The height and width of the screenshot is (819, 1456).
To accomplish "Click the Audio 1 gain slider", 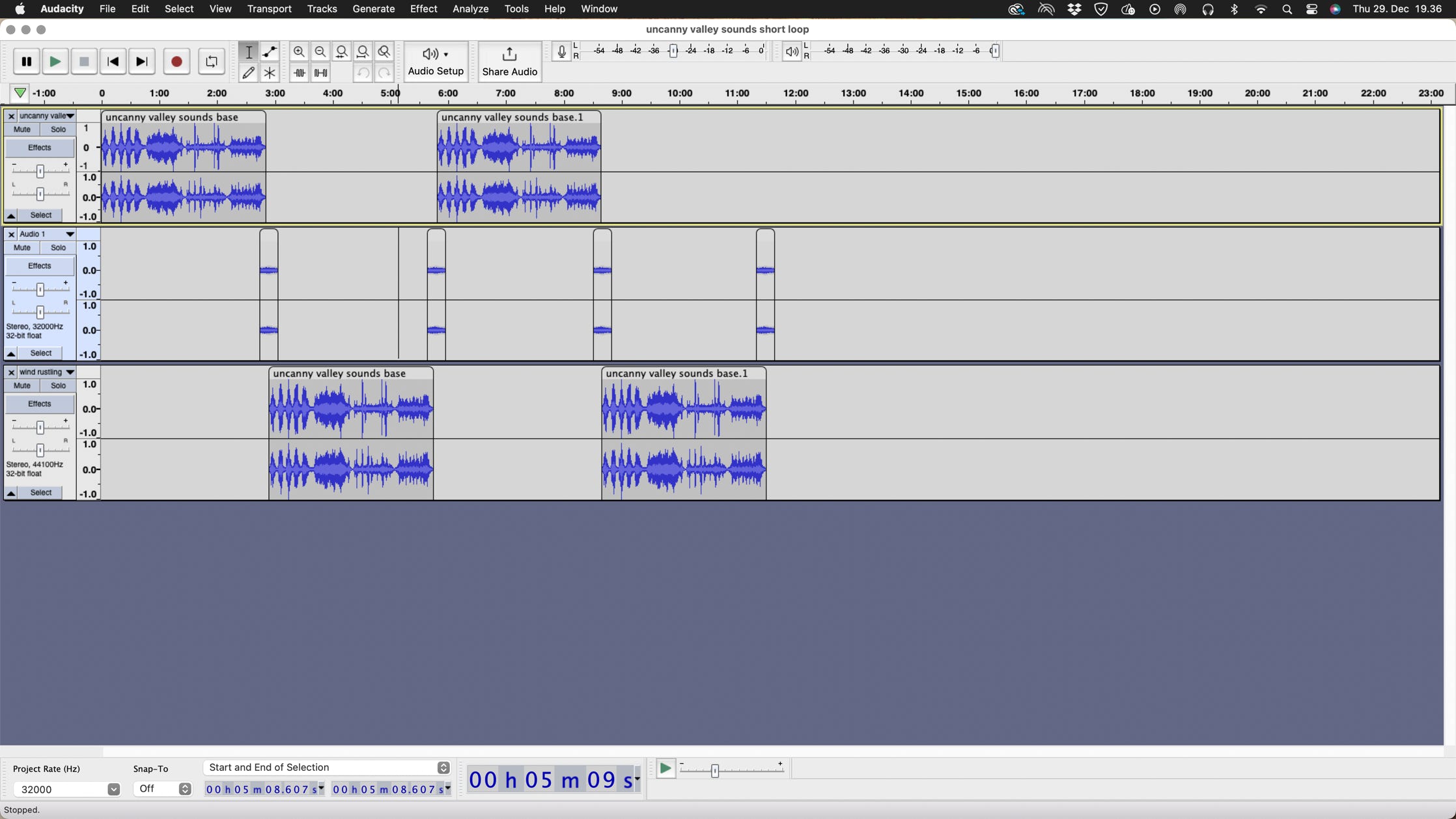I will click(x=40, y=289).
